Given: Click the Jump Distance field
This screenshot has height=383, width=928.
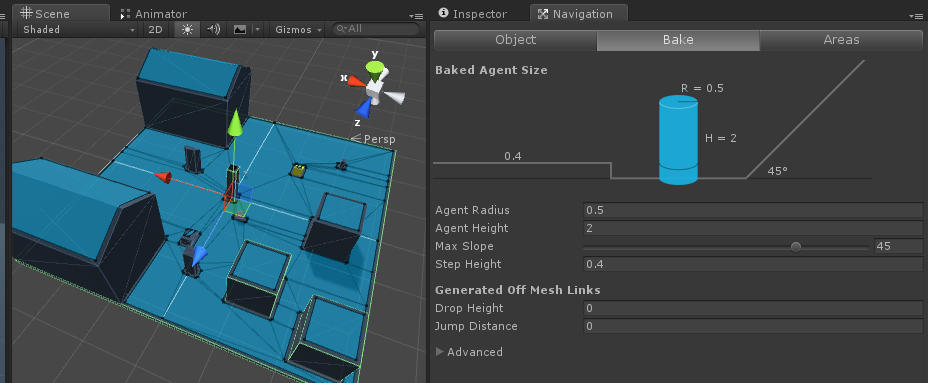Looking at the screenshot, I should pos(753,326).
